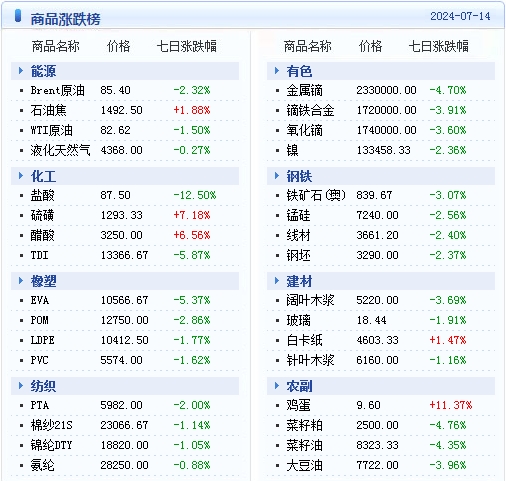Open the 化工 category heading
Viewport: 506px width, 481px height.
(x=43, y=176)
